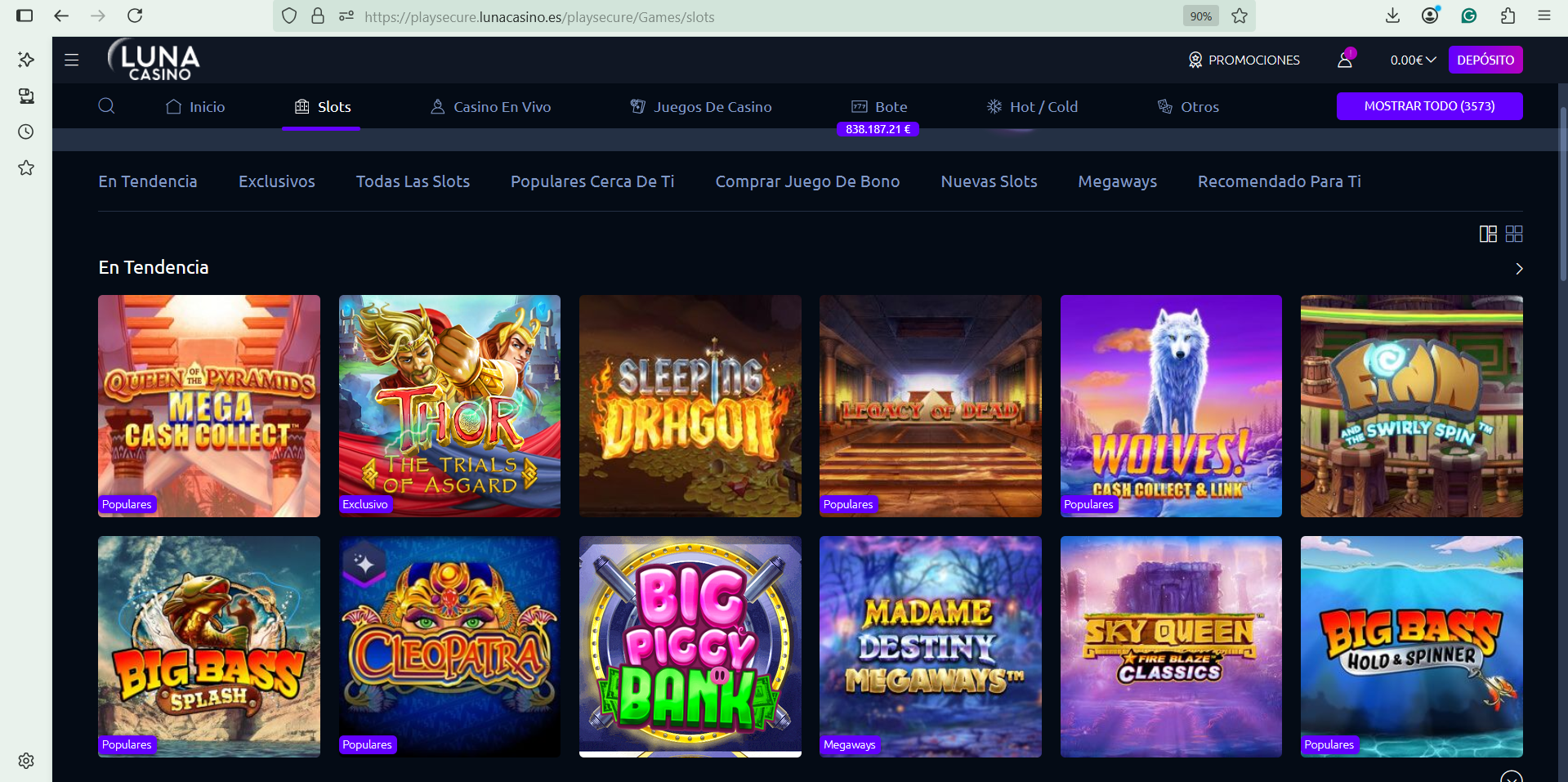Open the PROMOCIONES link
Screen dimensions: 1568x782
tap(1244, 60)
